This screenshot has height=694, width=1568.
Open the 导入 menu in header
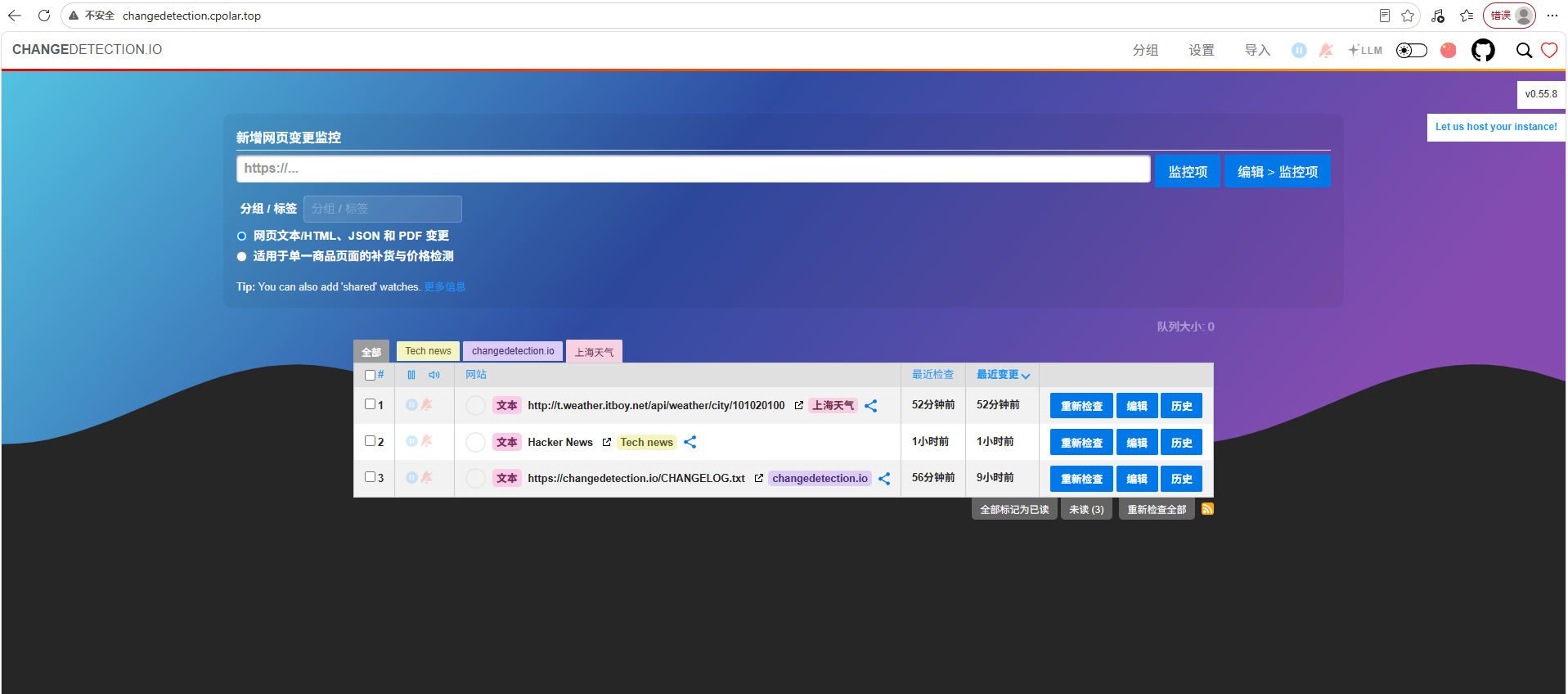(1257, 50)
